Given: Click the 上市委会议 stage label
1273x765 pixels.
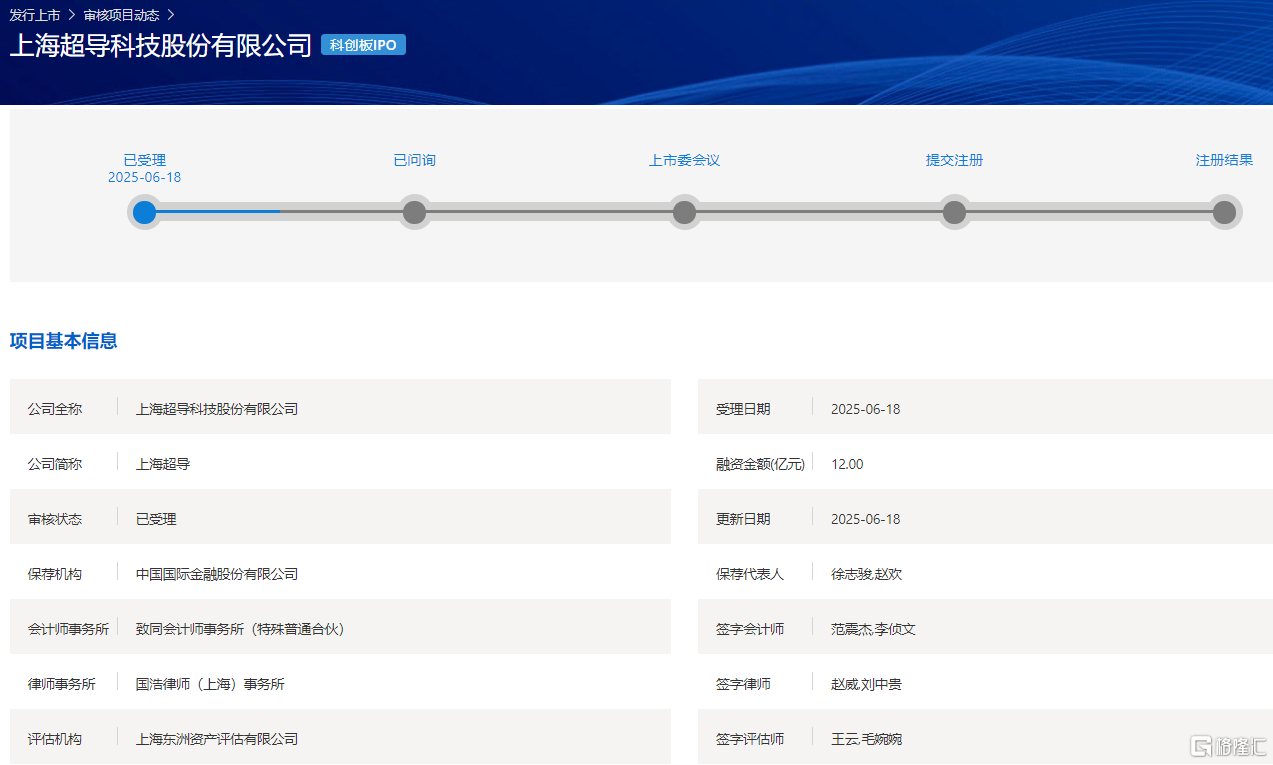Looking at the screenshot, I should click(x=684, y=160).
